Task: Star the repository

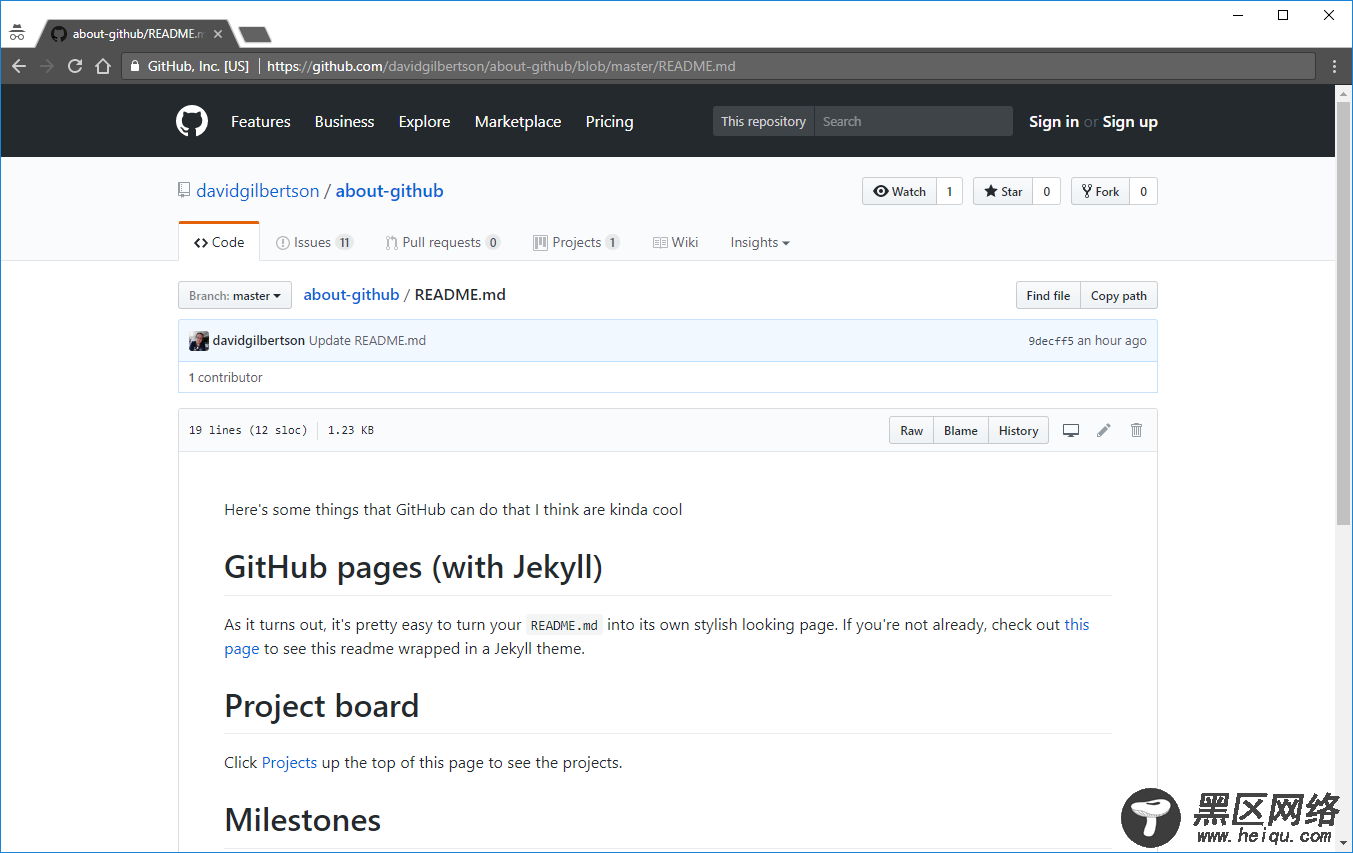Action: 1003,191
